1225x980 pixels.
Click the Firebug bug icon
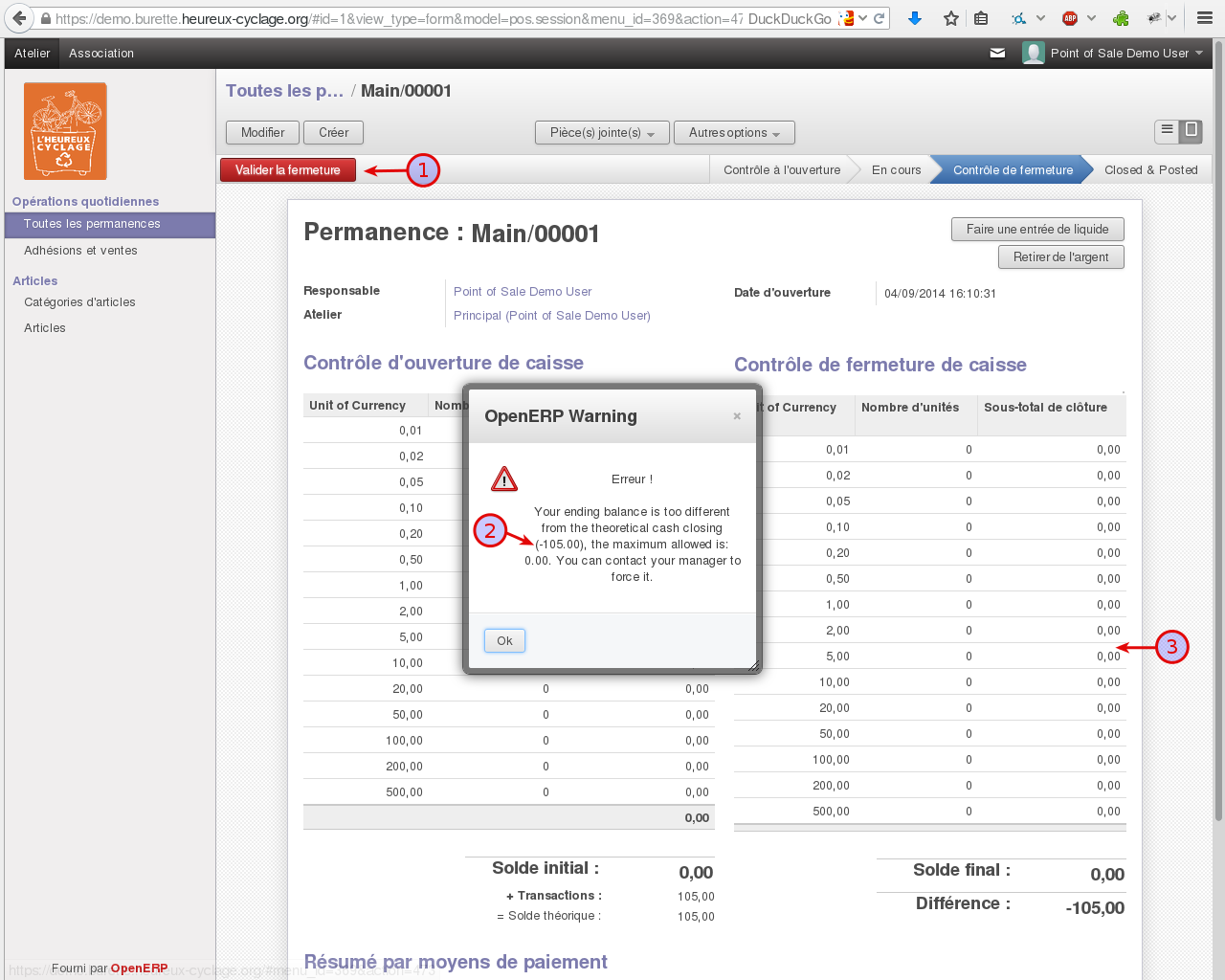point(1154,18)
